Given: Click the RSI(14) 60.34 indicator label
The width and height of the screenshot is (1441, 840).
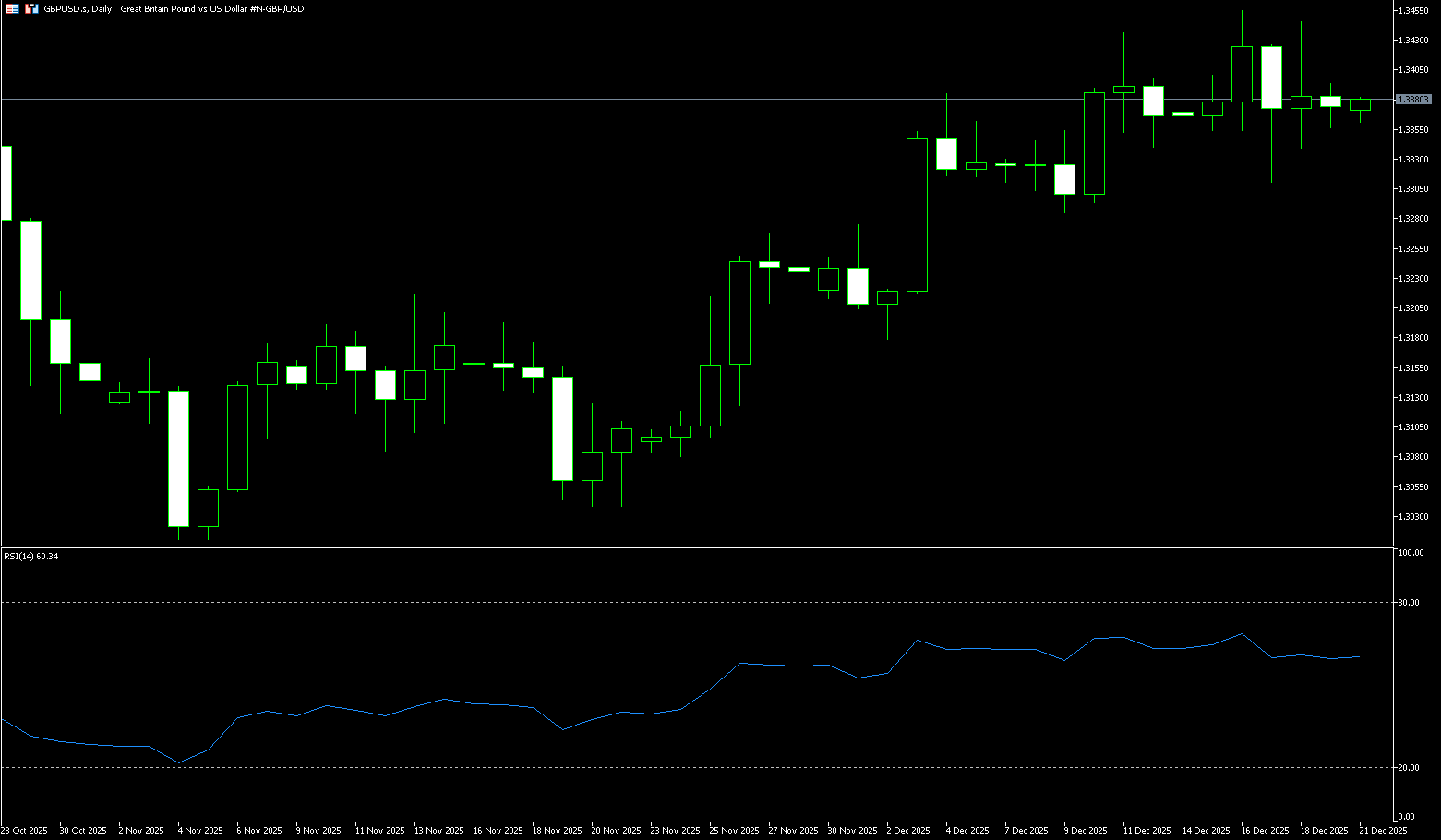Looking at the screenshot, I should (x=30, y=557).
